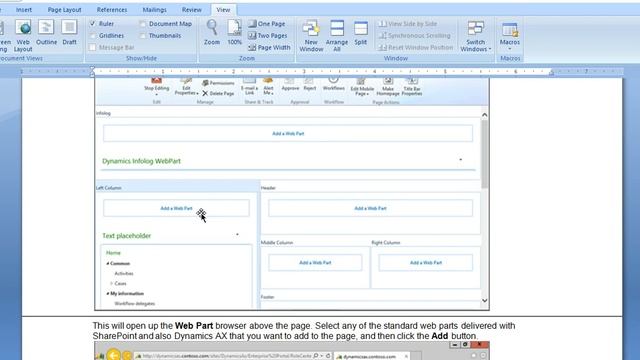
Task: Show One Page zoom
Action: point(267,24)
